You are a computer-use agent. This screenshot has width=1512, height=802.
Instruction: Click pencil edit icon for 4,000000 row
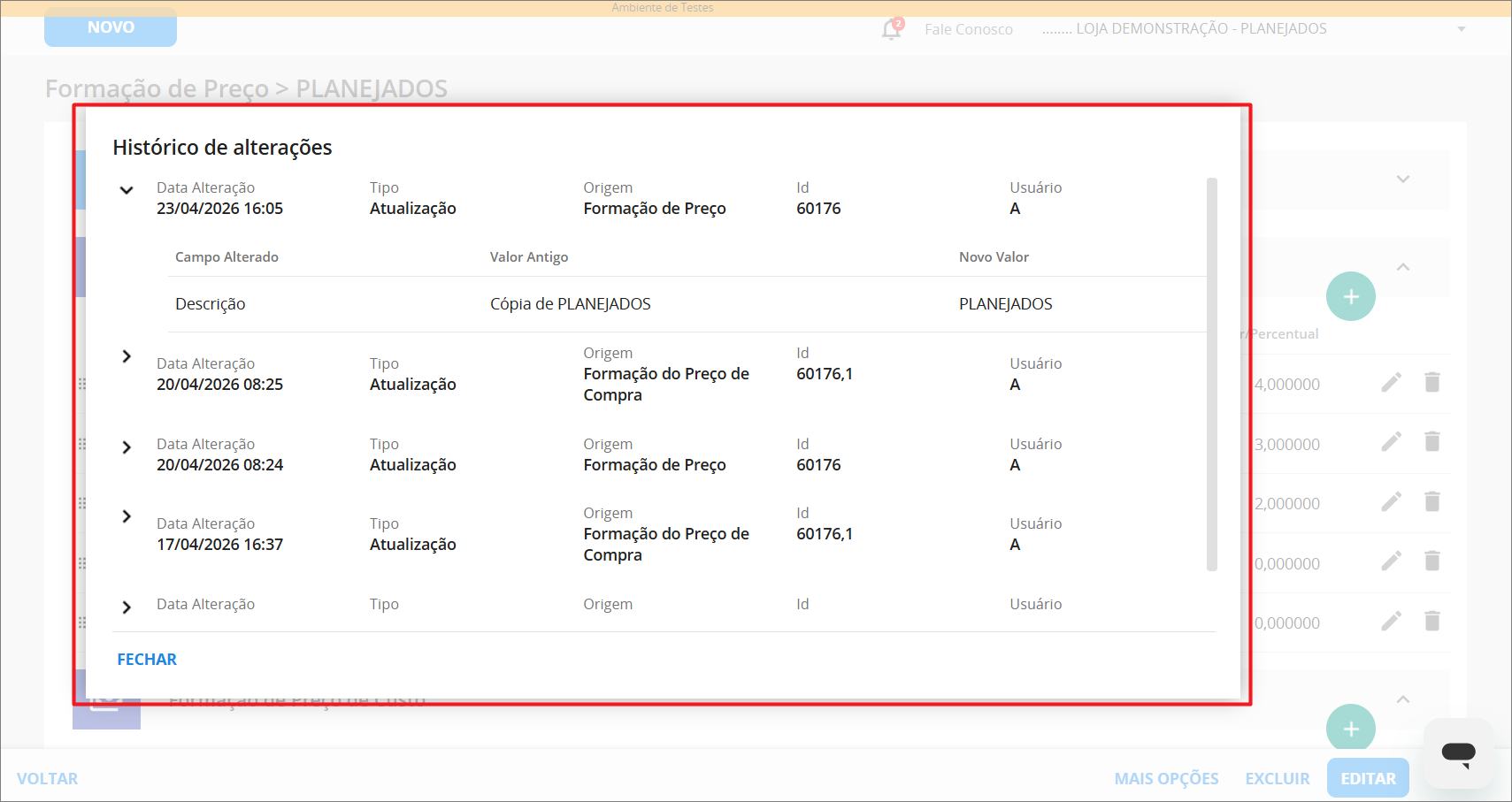[1391, 382]
